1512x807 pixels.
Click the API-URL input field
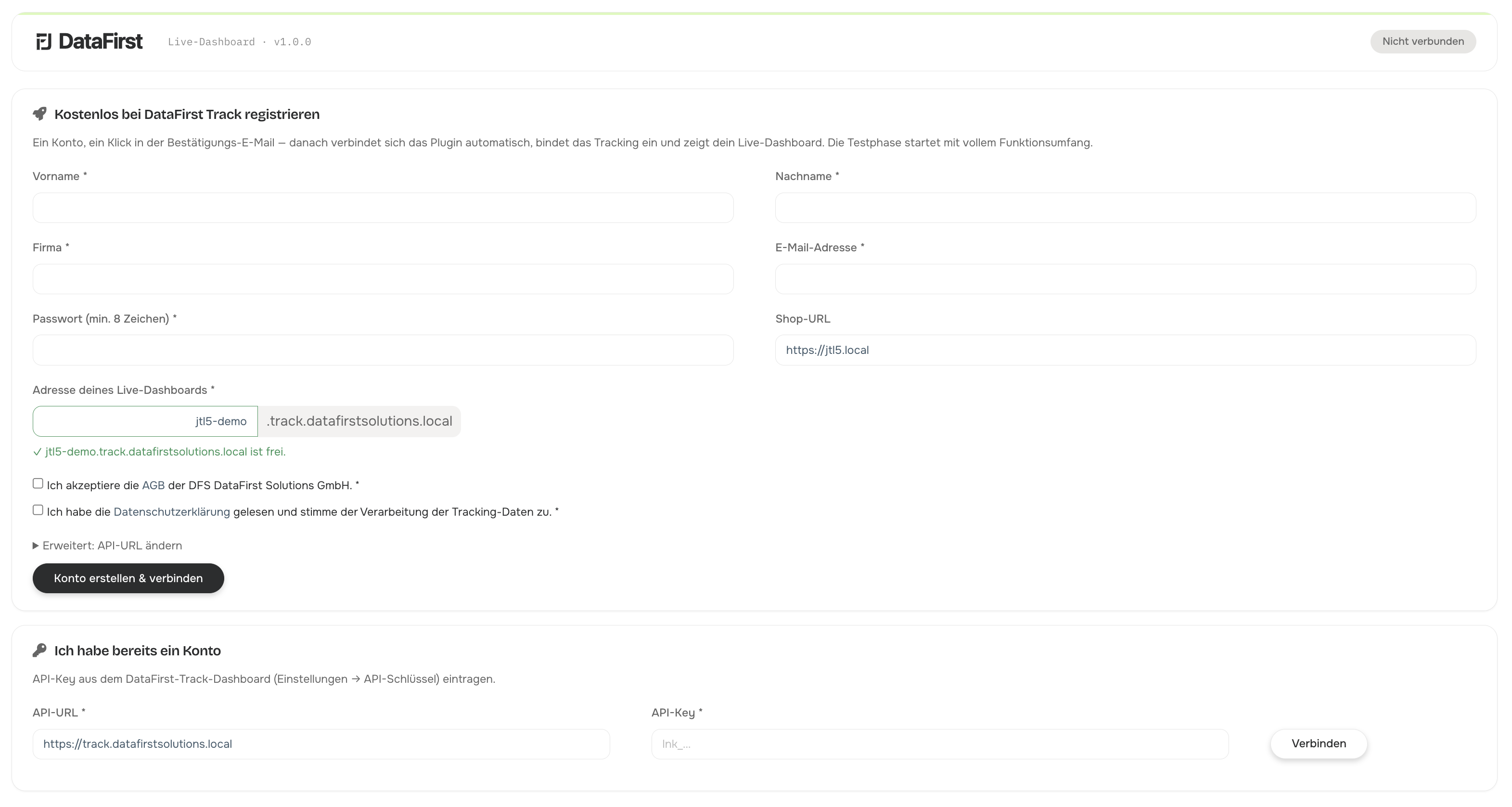[x=321, y=744]
